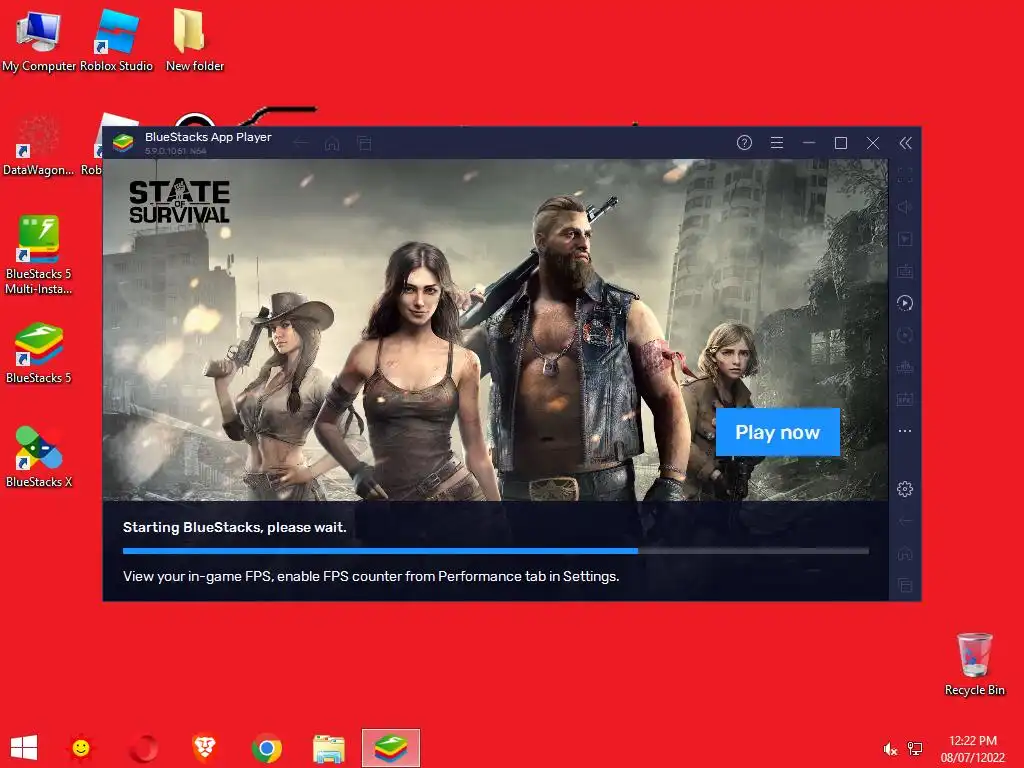Click the FPS counter tip text
Image resolution: width=1024 pixels, height=768 pixels.
(x=371, y=576)
